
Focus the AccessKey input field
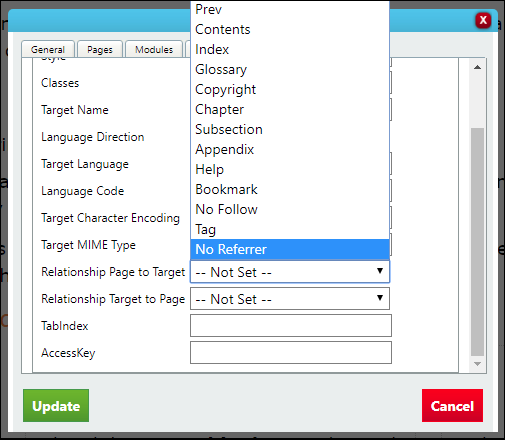coord(291,353)
